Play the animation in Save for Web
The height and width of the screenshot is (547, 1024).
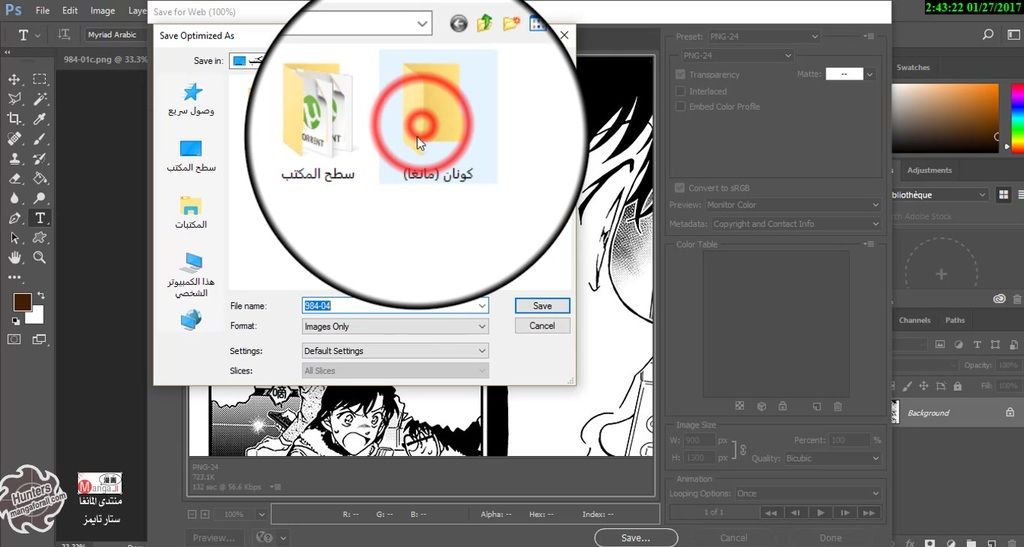[820, 513]
